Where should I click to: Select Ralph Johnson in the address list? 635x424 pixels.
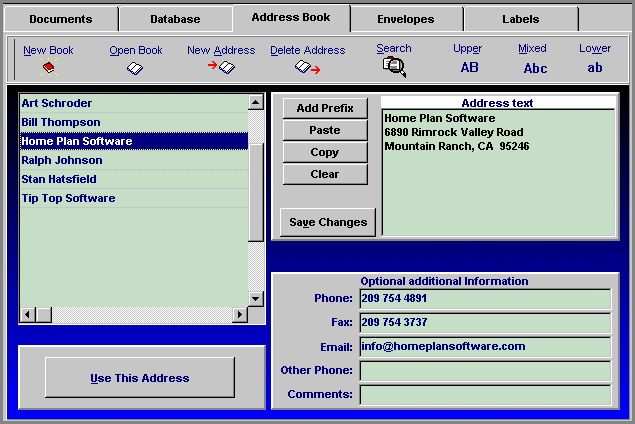click(134, 160)
